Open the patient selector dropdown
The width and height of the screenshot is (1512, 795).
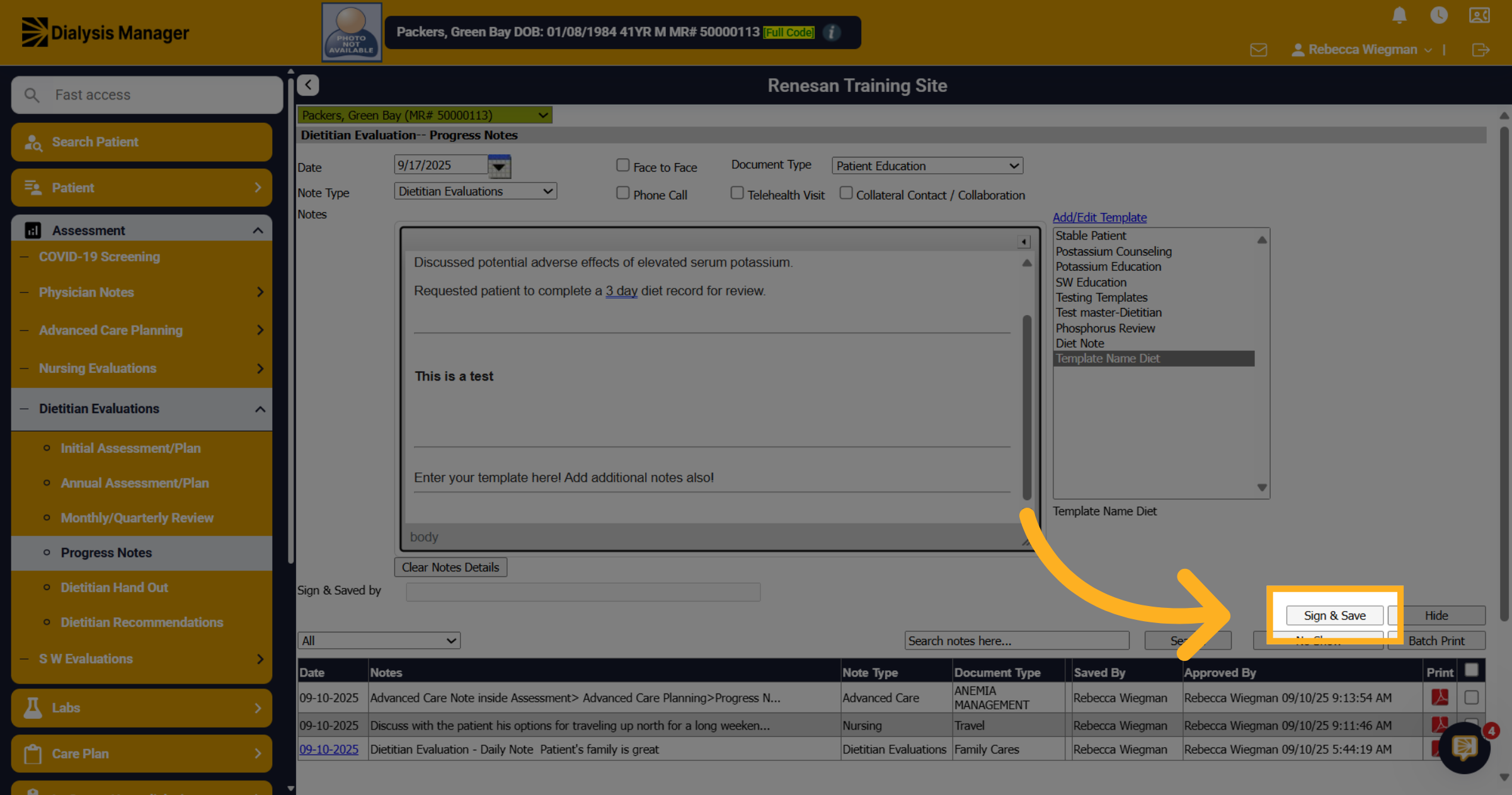click(x=425, y=115)
